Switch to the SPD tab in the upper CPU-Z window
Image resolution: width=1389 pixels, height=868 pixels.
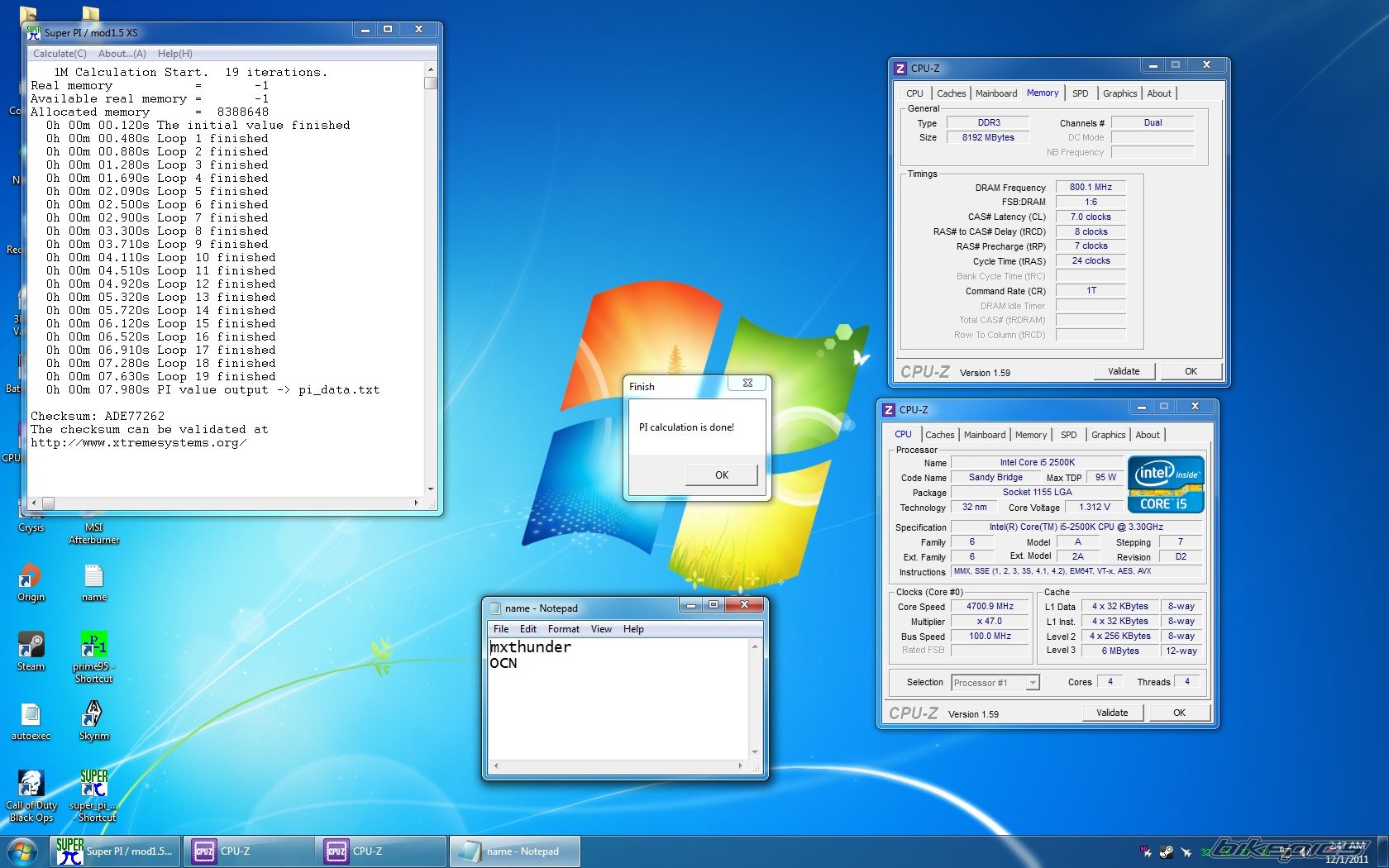pos(1080,93)
